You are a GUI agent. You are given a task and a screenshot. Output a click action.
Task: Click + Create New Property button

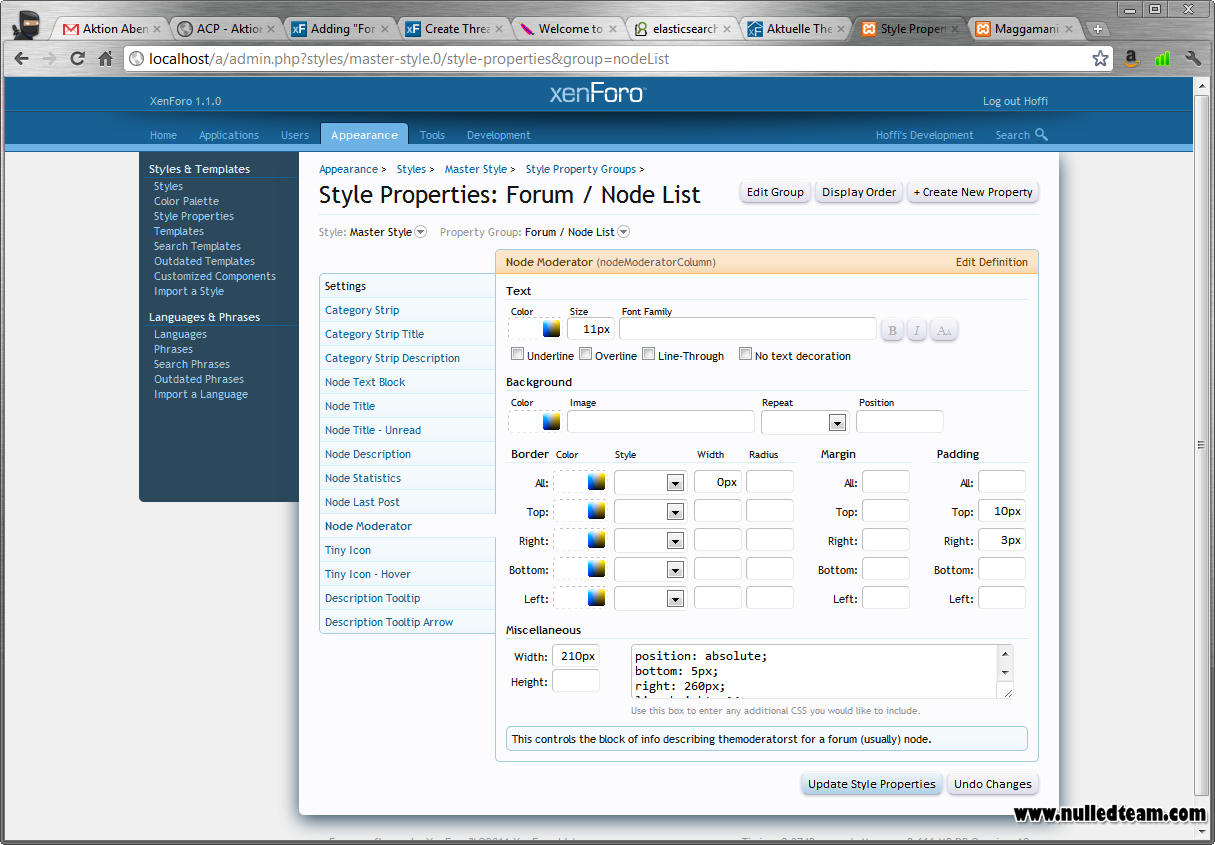973,192
